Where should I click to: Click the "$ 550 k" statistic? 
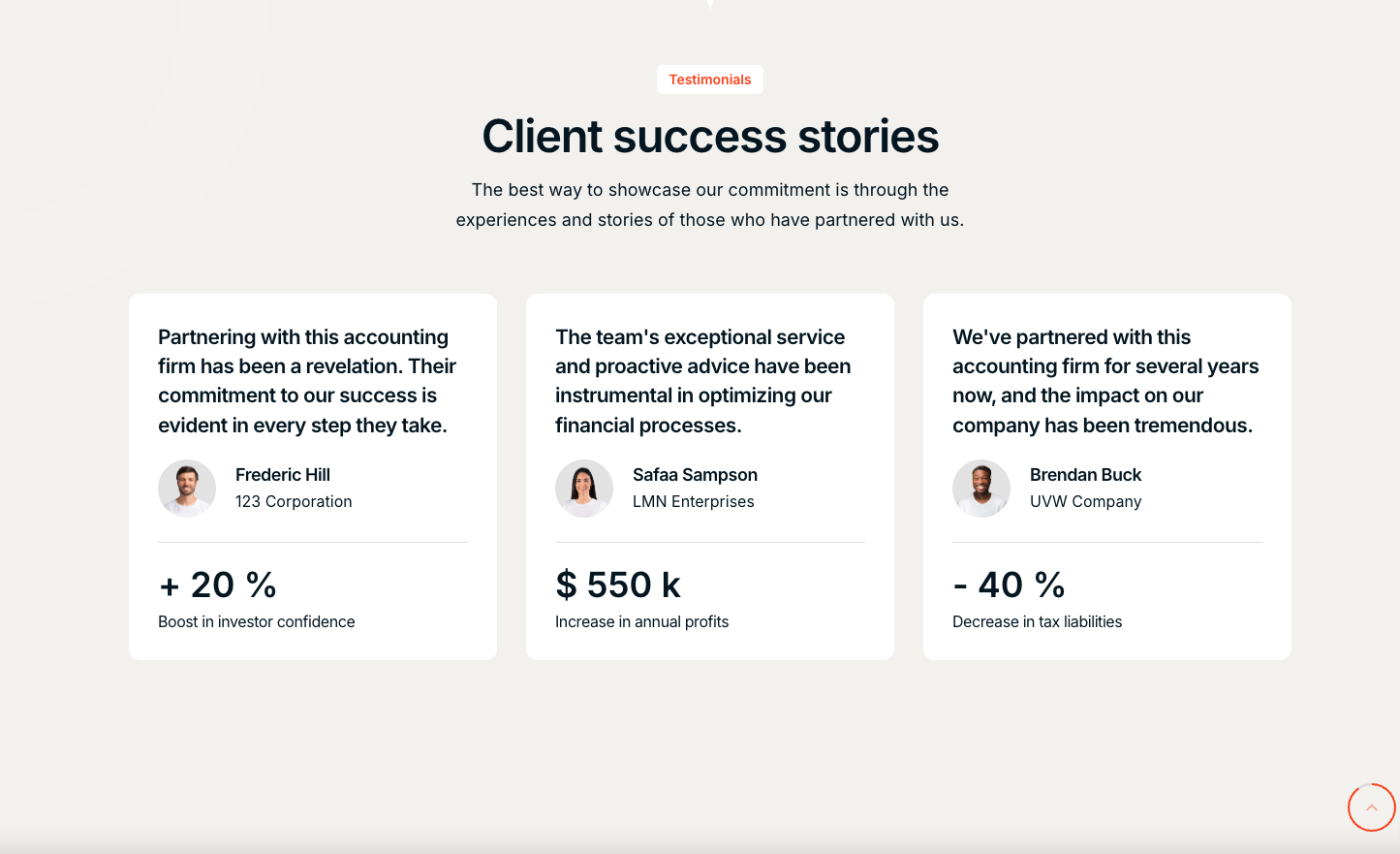coord(618,585)
